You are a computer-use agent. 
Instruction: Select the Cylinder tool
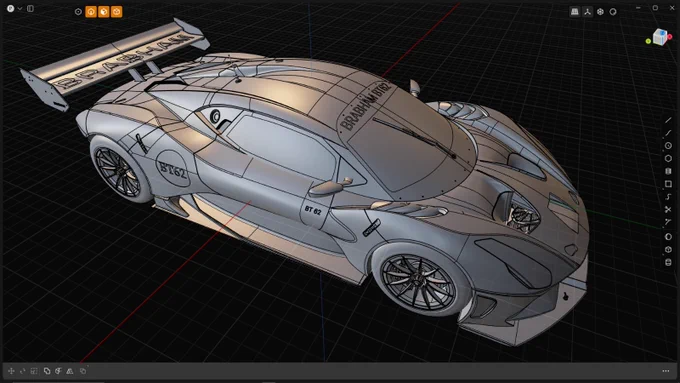click(668, 171)
